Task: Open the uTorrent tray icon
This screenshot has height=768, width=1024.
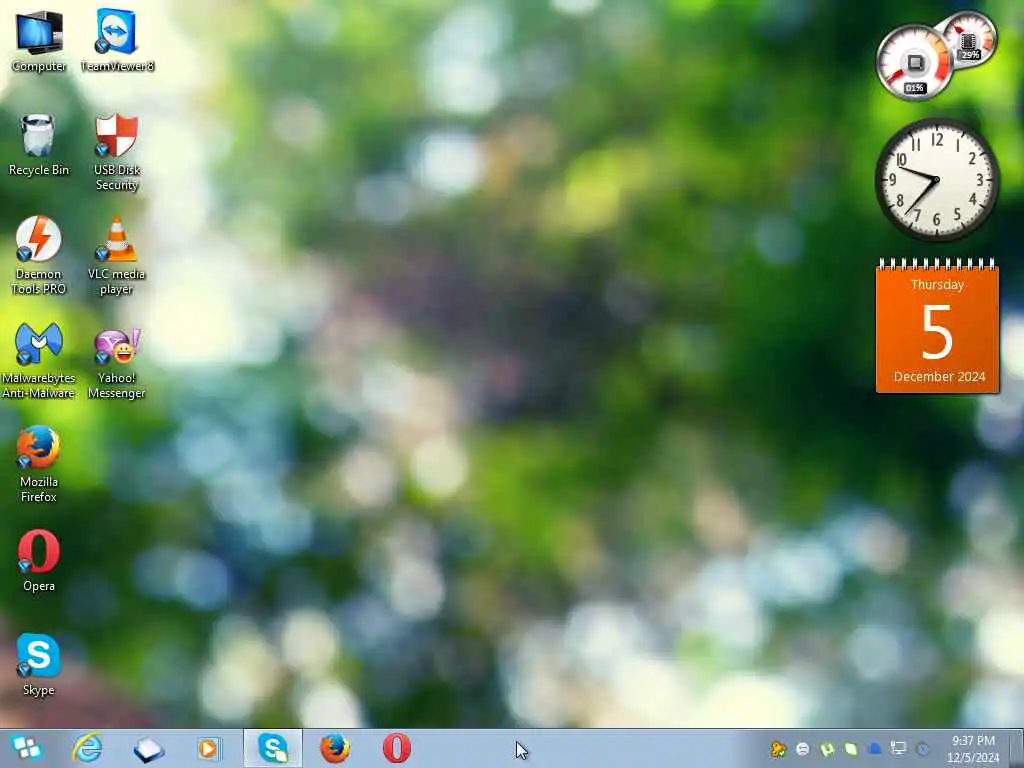Action: coord(827,749)
